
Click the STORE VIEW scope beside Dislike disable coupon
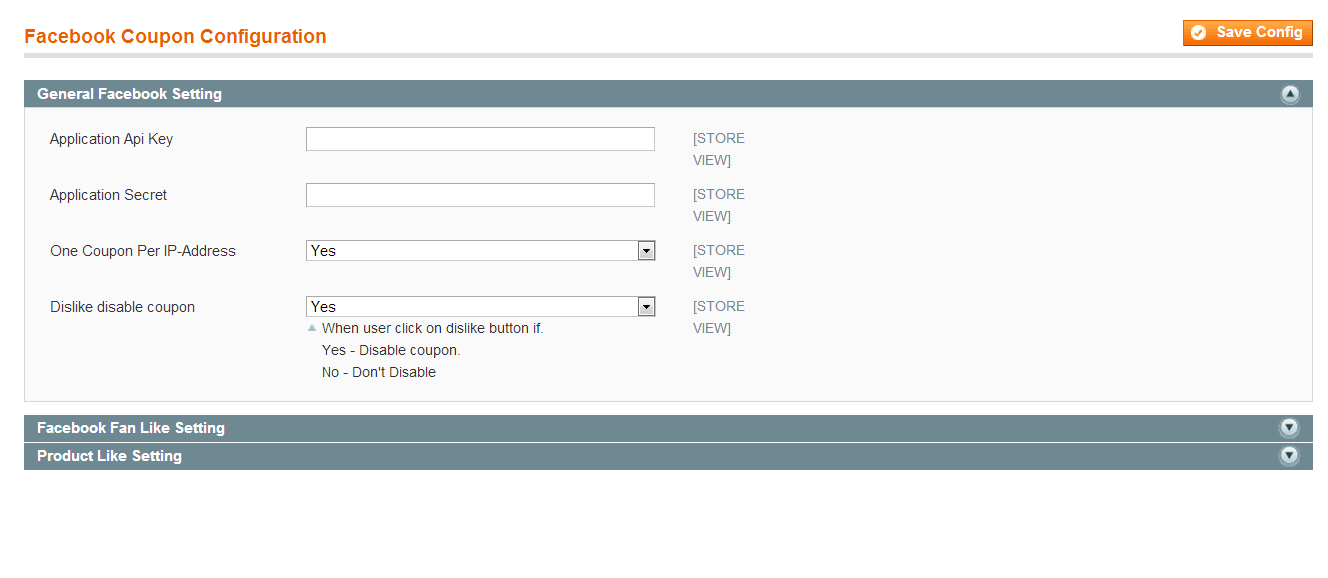pos(719,317)
